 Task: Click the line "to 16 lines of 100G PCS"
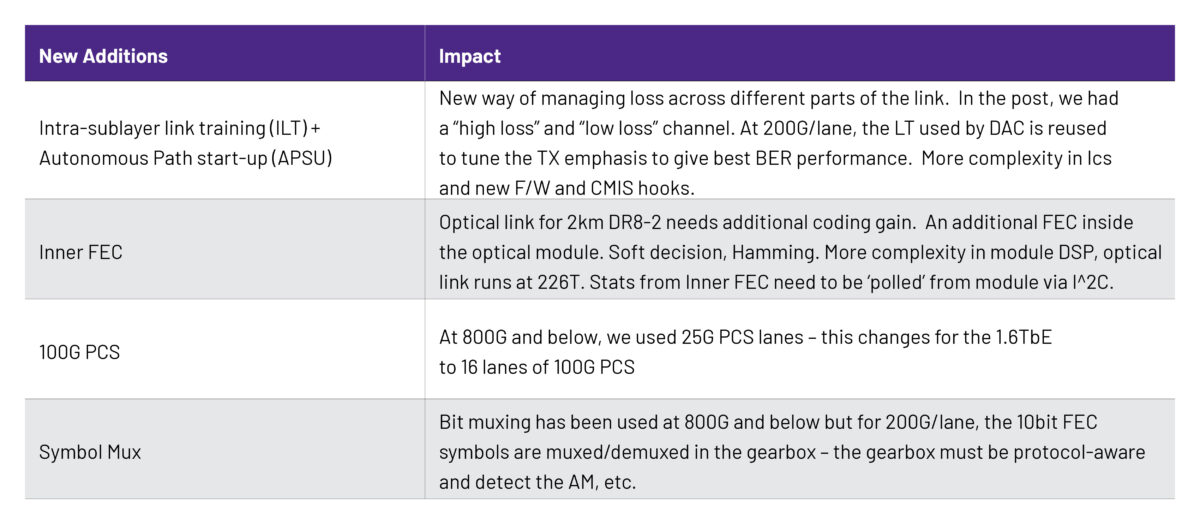(x=536, y=367)
